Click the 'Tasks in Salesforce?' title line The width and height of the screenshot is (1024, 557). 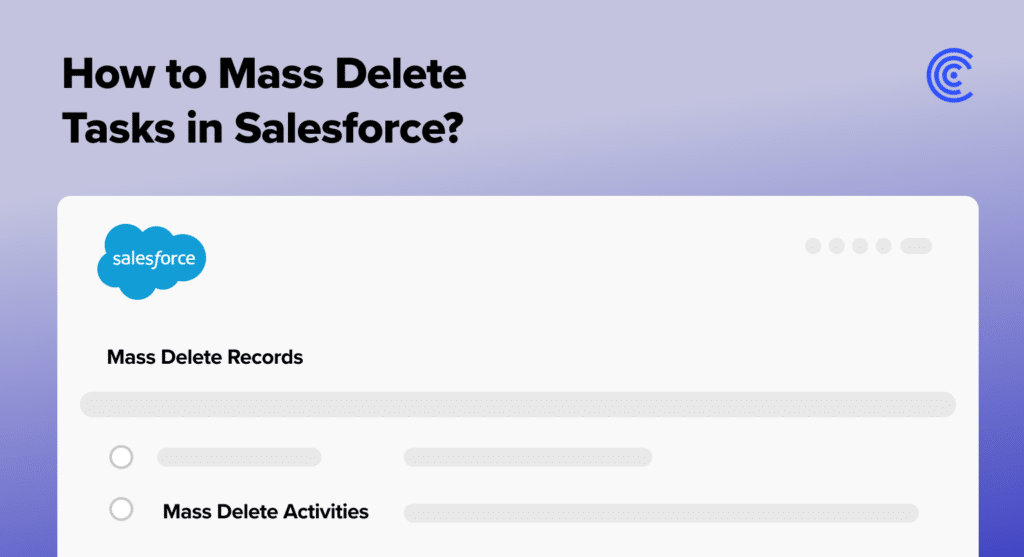point(263,127)
